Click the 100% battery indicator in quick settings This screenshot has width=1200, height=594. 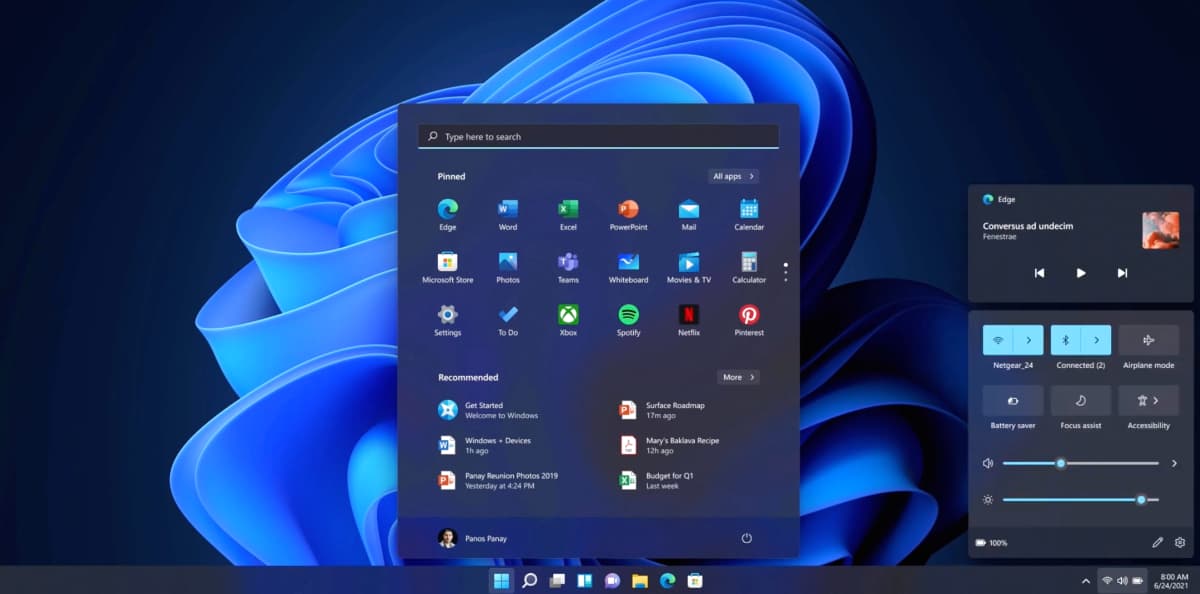coord(992,543)
